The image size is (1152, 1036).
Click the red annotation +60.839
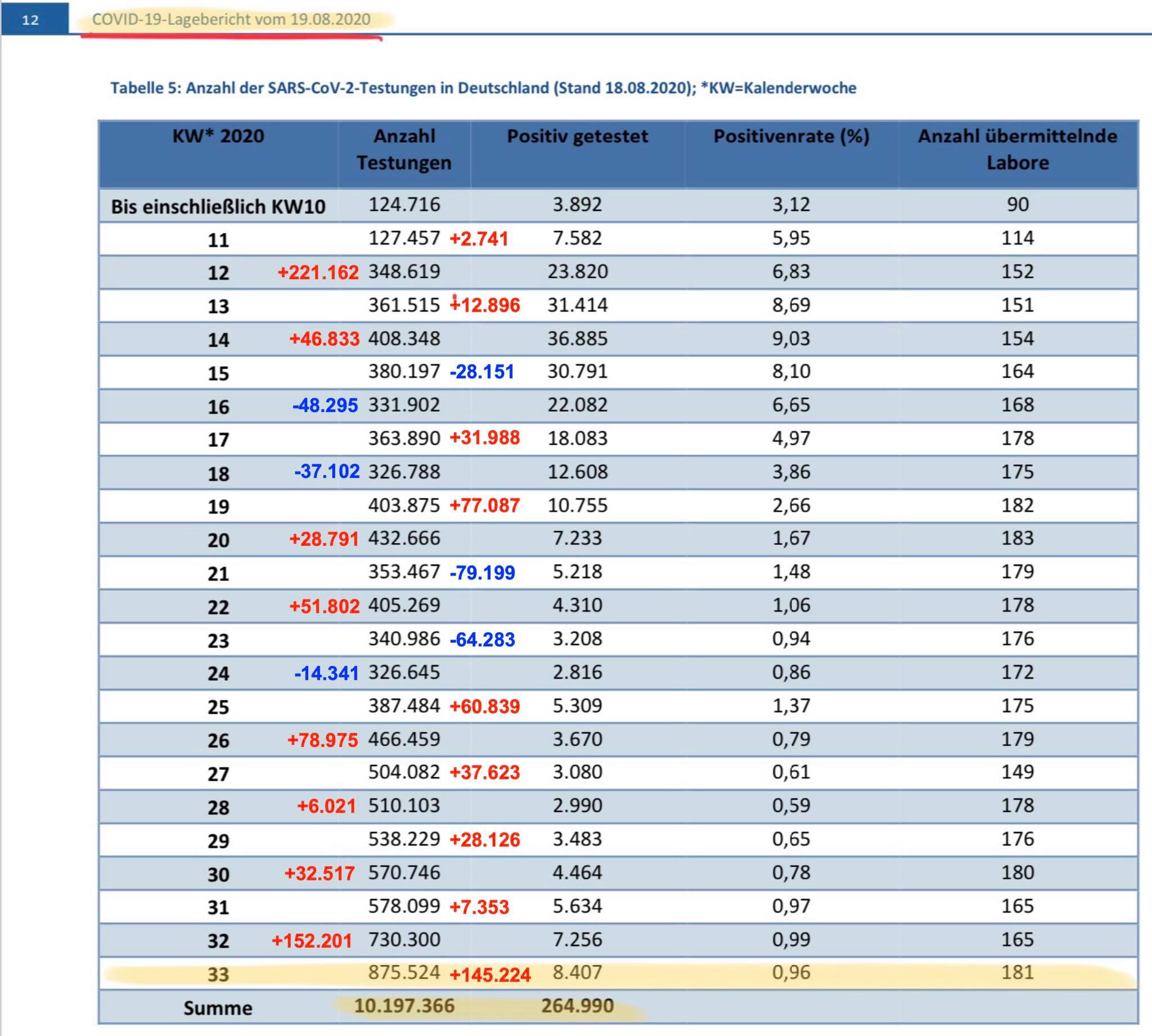484,707
